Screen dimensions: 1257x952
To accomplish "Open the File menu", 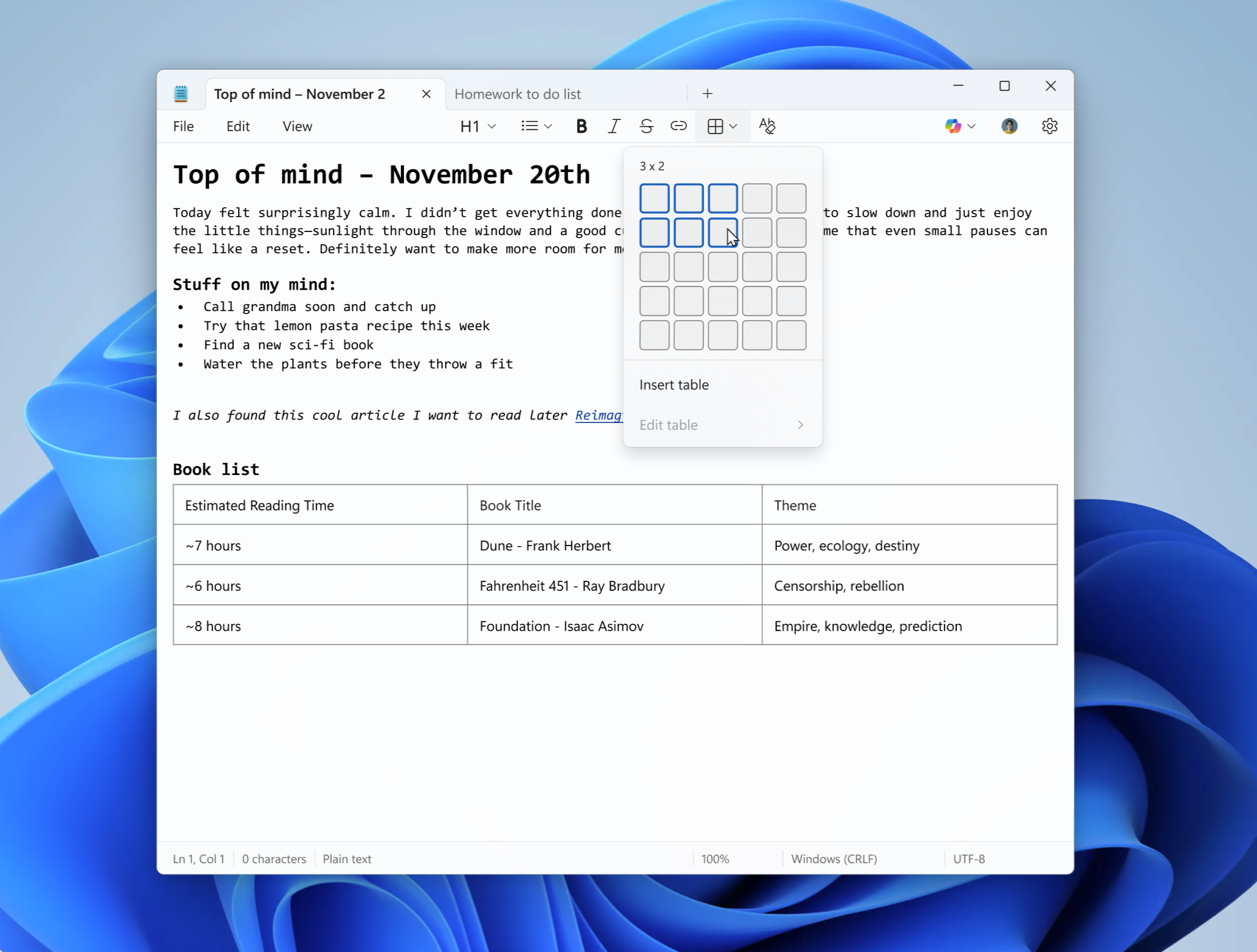I will pyautogui.click(x=183, y=126).
